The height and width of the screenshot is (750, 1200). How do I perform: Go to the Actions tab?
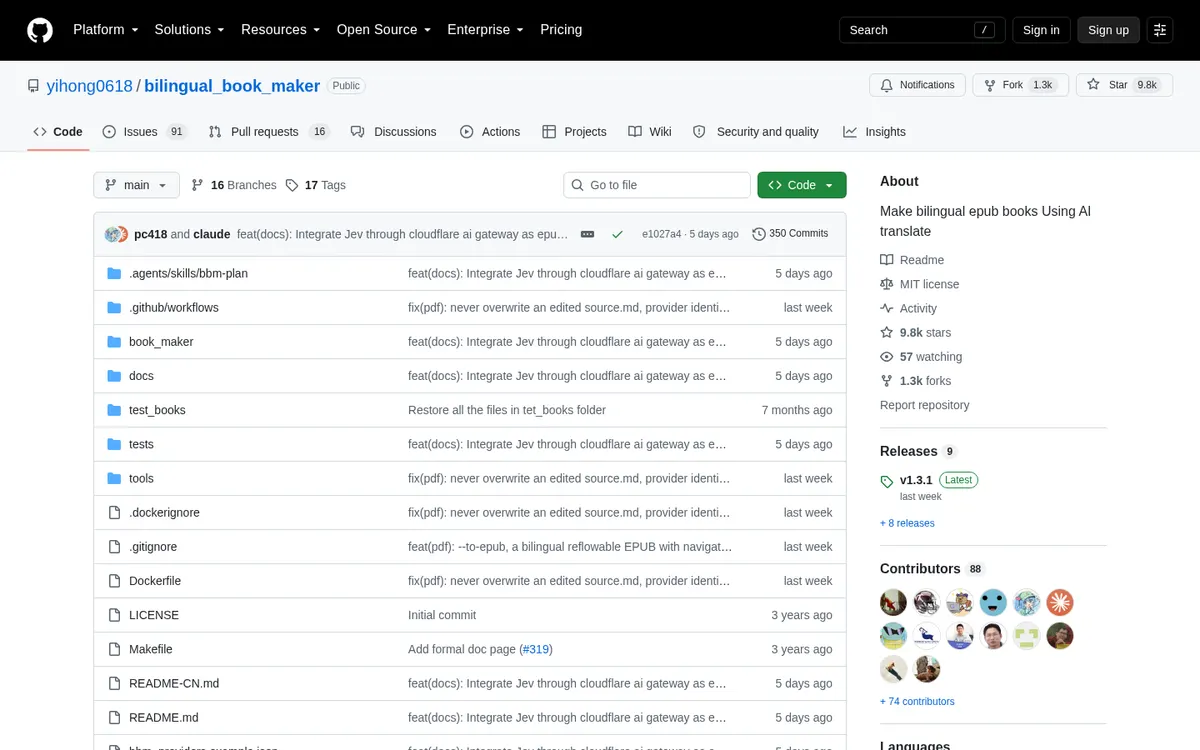point(490,132)
